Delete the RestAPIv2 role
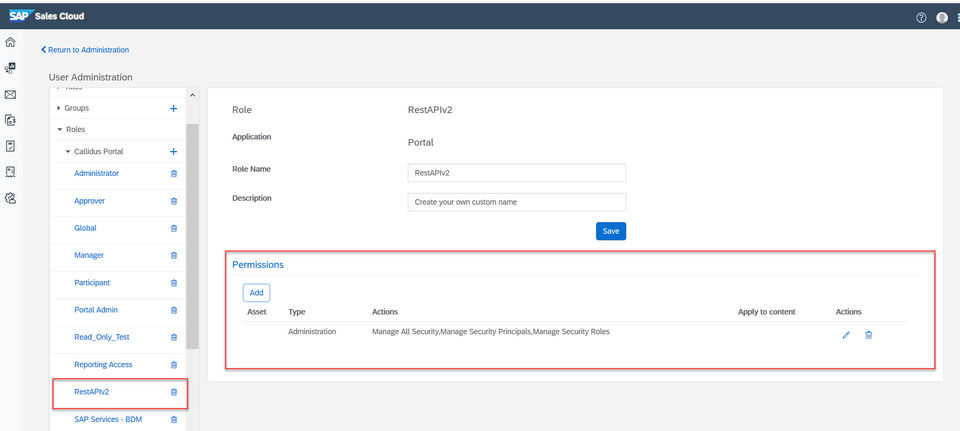Viewport: 960px width, 431px height. (x=174, y=392)
